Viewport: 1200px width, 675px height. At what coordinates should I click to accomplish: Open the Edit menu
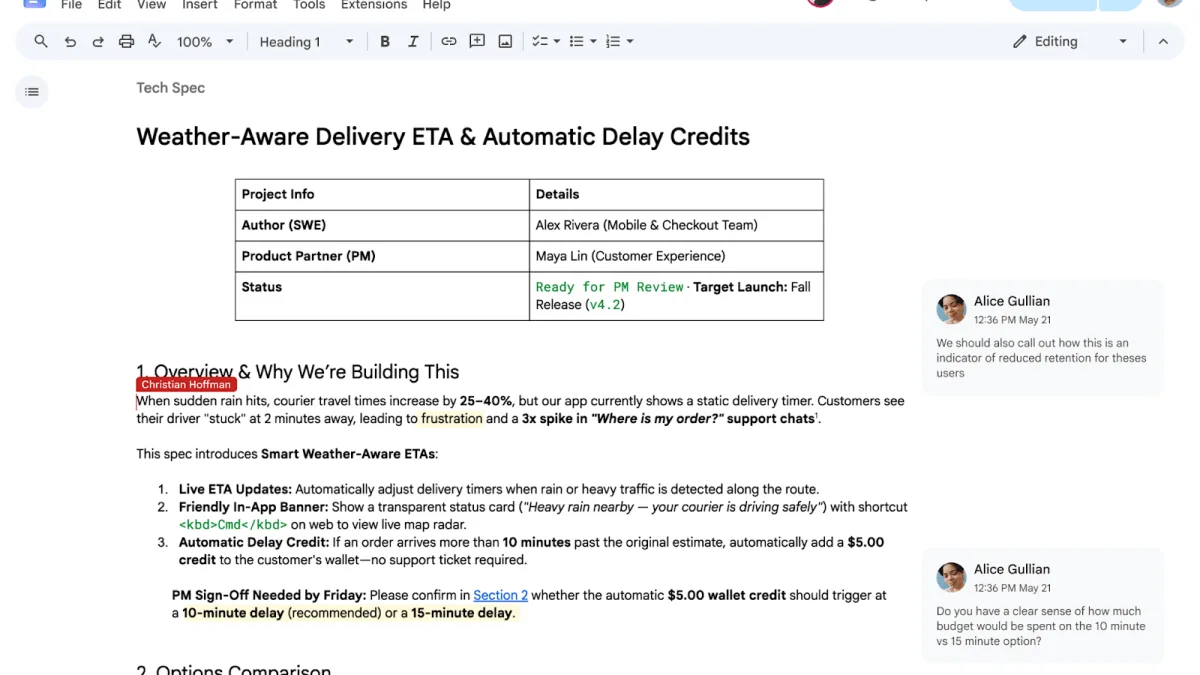point(110,5)
